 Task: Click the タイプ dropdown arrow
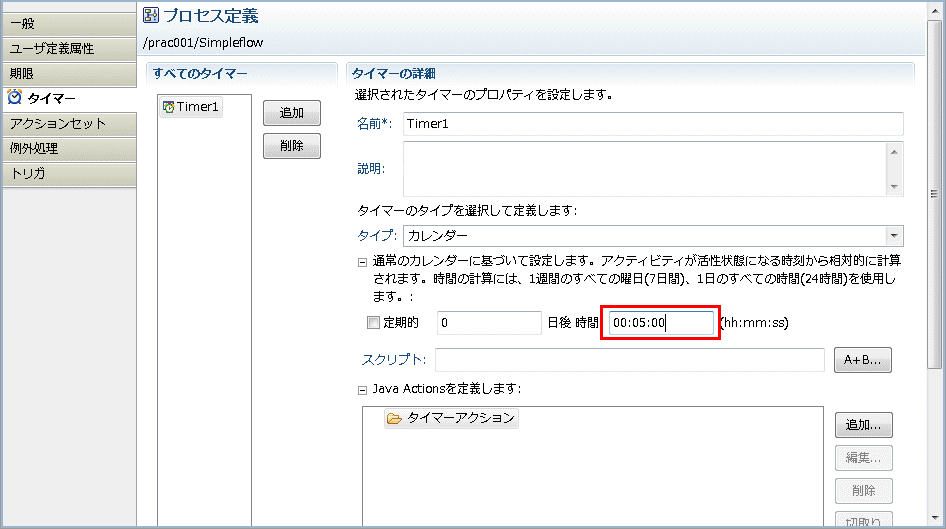point(894,236)
